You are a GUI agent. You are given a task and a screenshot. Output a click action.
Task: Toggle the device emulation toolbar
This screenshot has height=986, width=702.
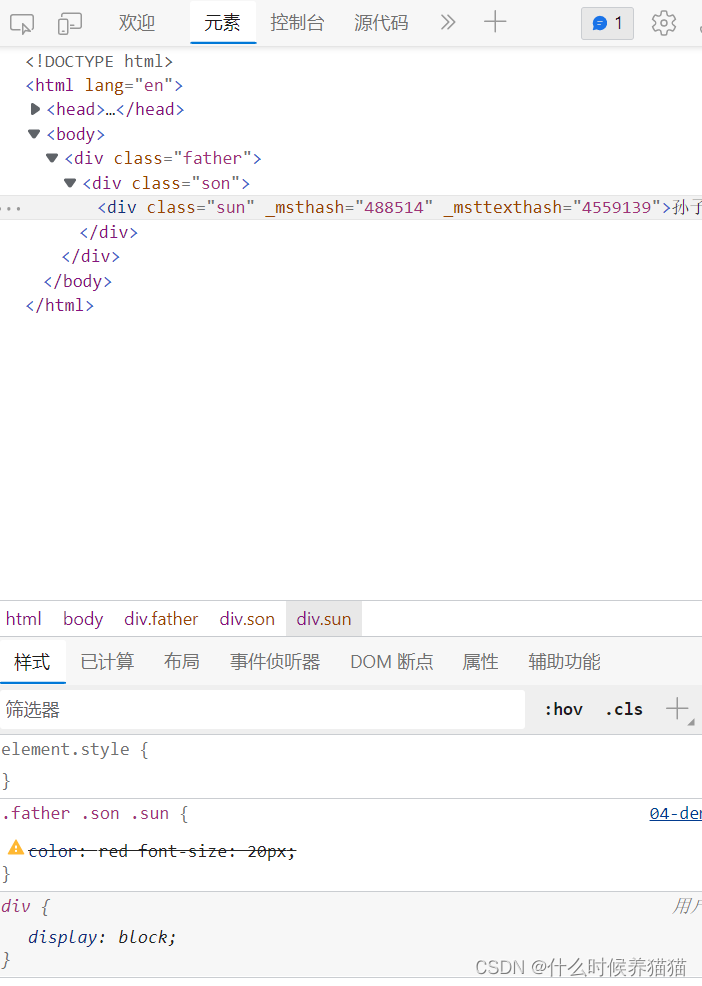click(x=68, y=22)
